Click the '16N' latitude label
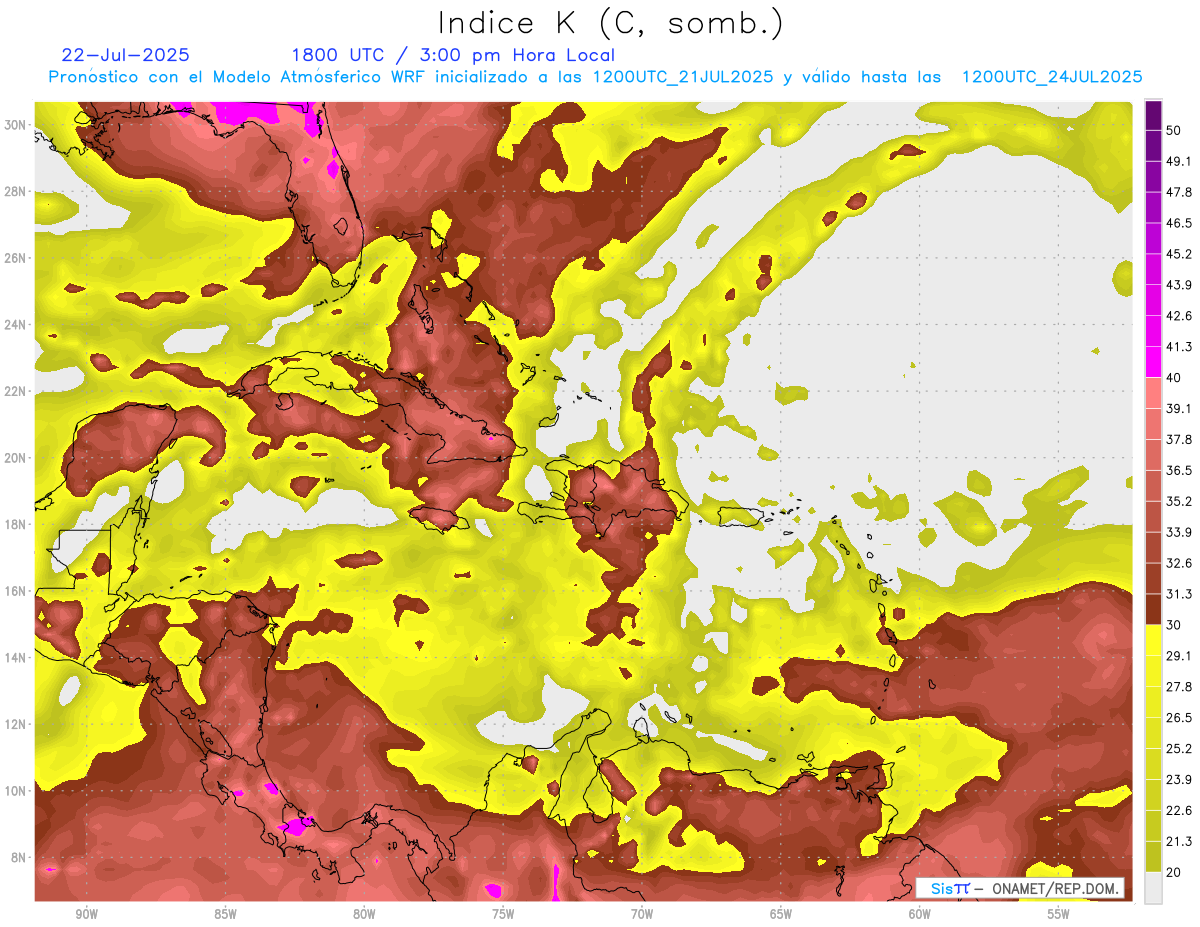The image size is (1200, 927). point(17,591)
